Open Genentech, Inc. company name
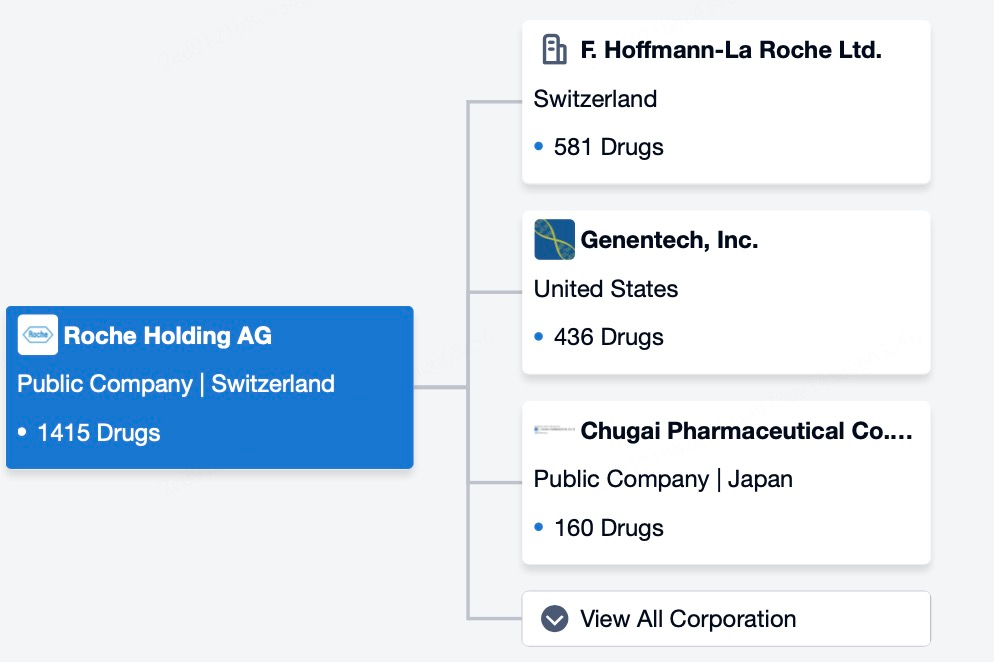Screen dimensions: 994x662 [669, 240]
